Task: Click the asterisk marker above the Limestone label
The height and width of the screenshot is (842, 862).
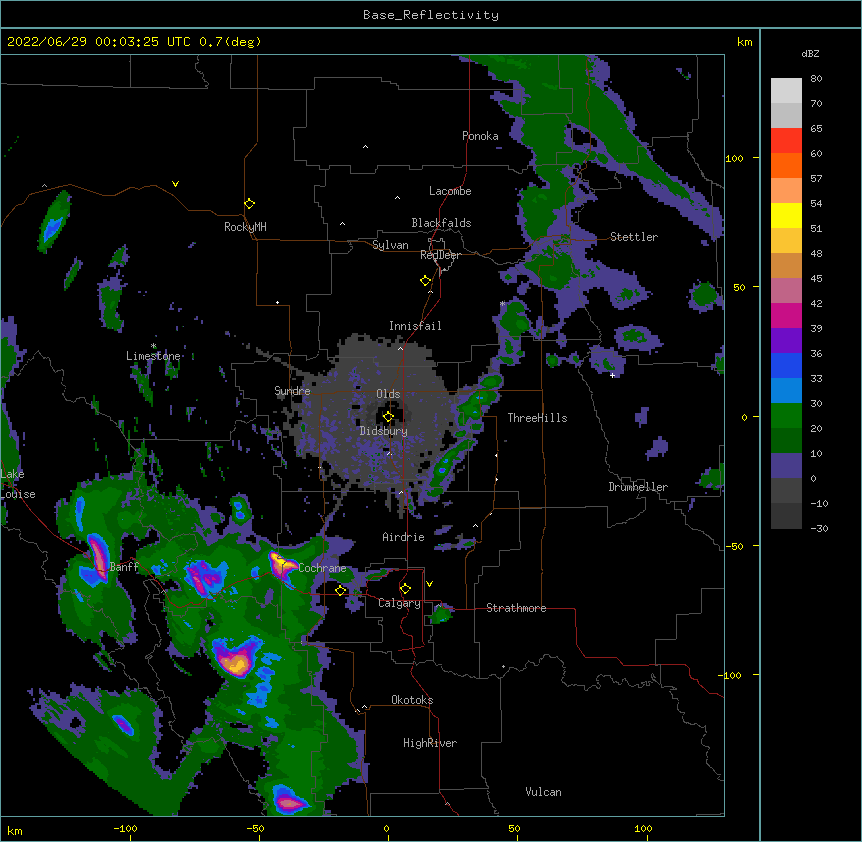Action: (154, 346)
